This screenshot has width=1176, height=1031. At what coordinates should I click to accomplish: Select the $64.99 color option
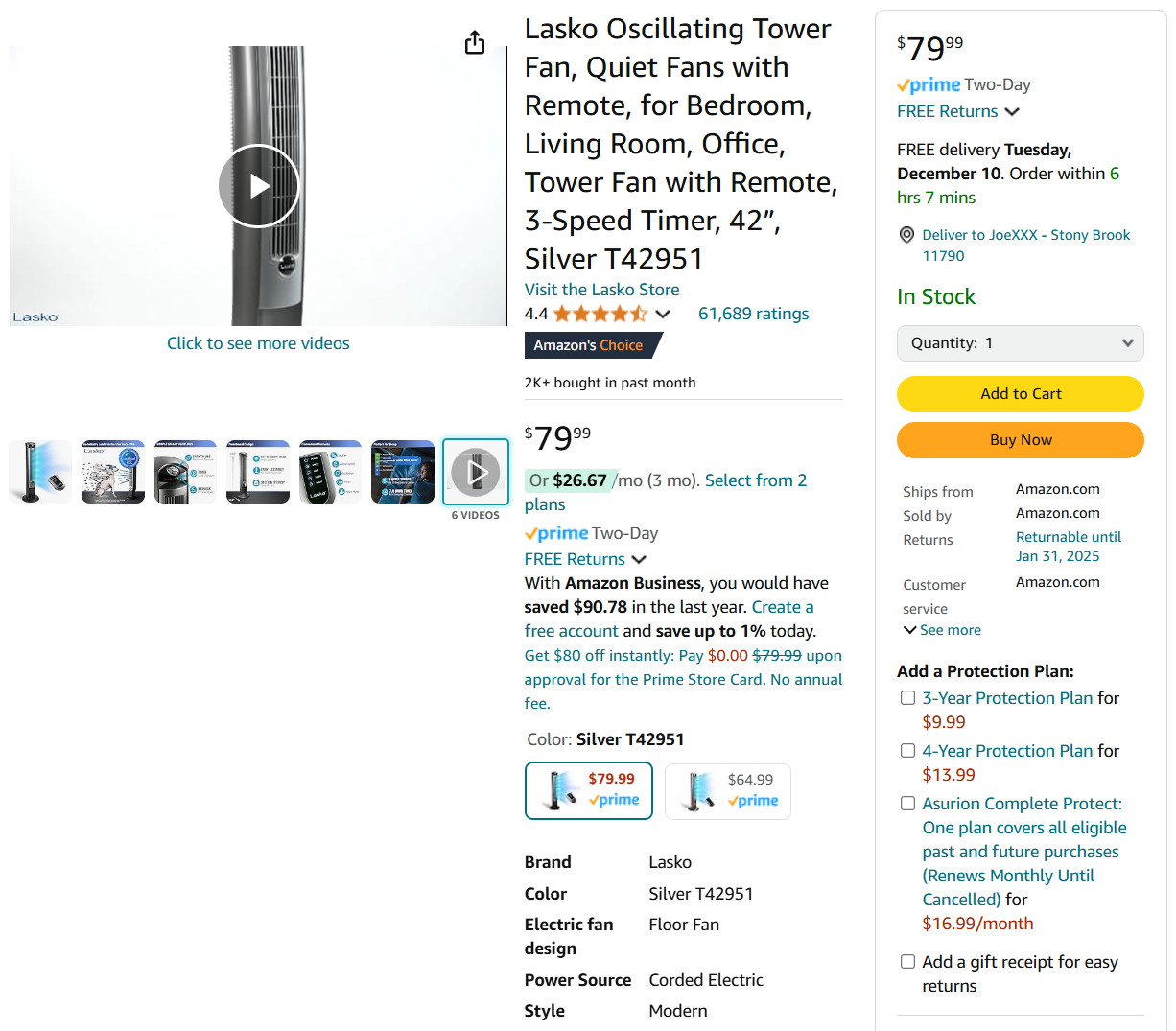coord(728,791)
